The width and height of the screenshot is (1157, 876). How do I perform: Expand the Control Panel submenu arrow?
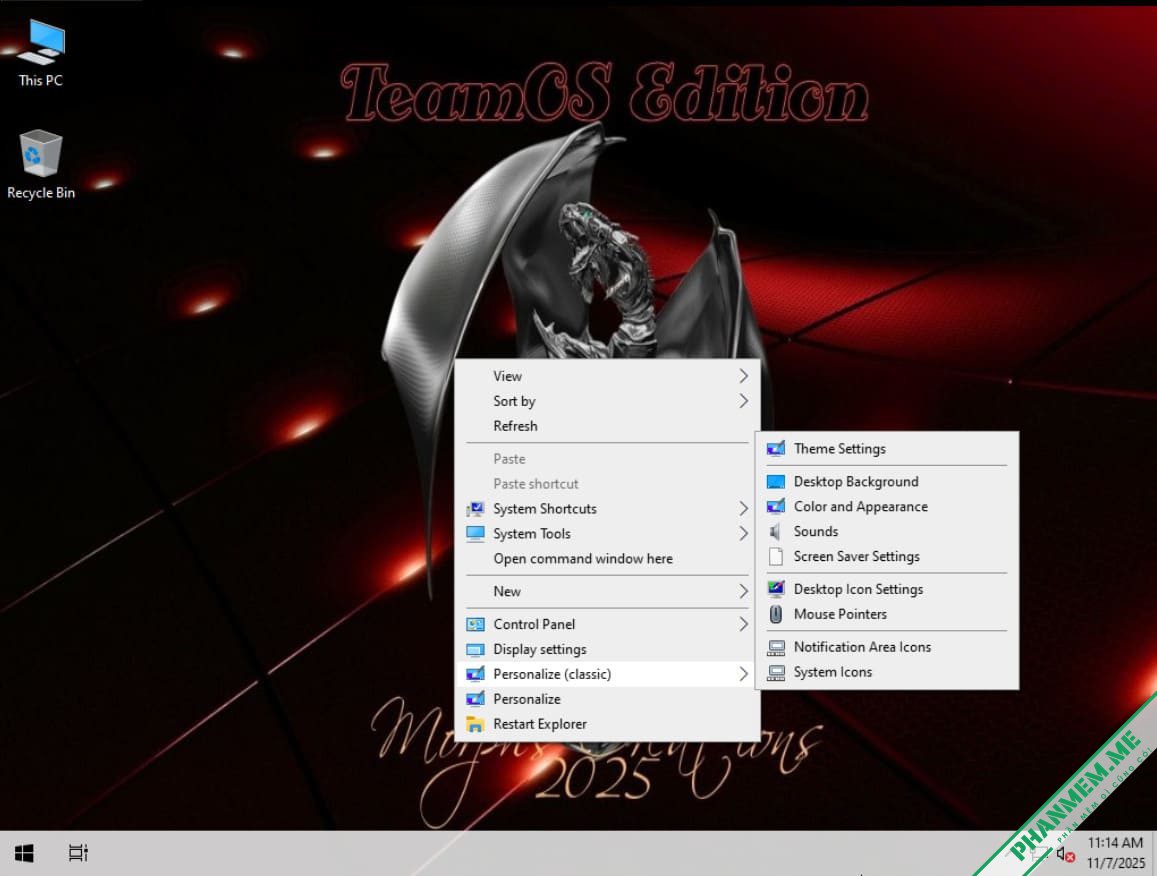[x=744, y=624]
